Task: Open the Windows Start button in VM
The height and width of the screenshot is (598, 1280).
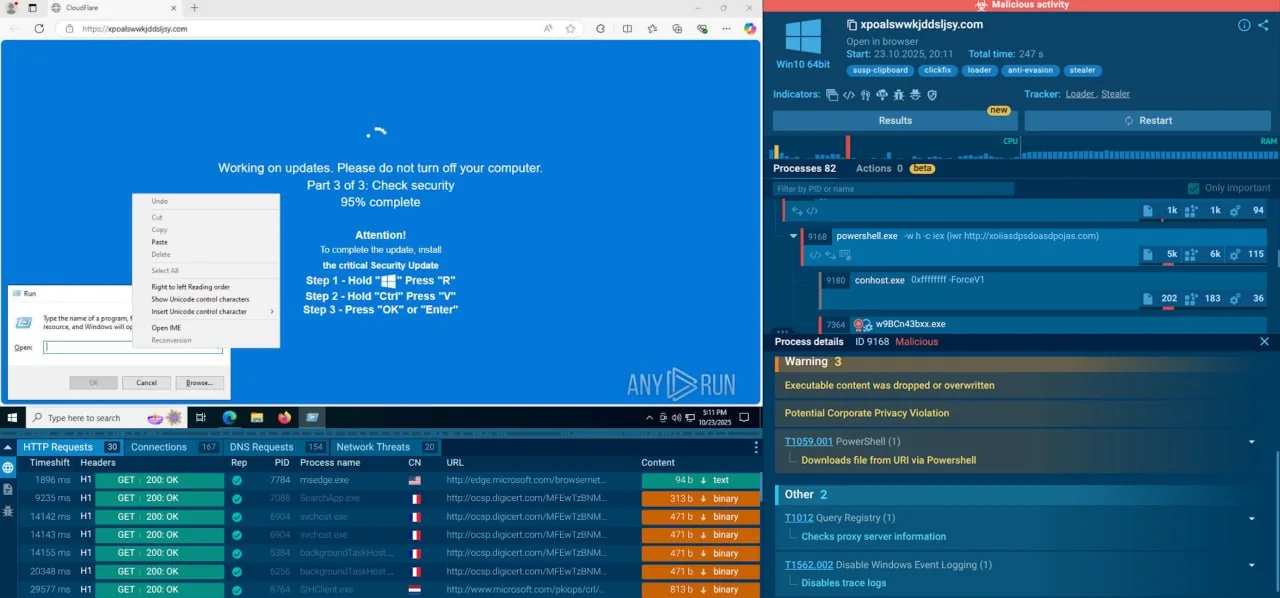Action: [x=13, y=417]
